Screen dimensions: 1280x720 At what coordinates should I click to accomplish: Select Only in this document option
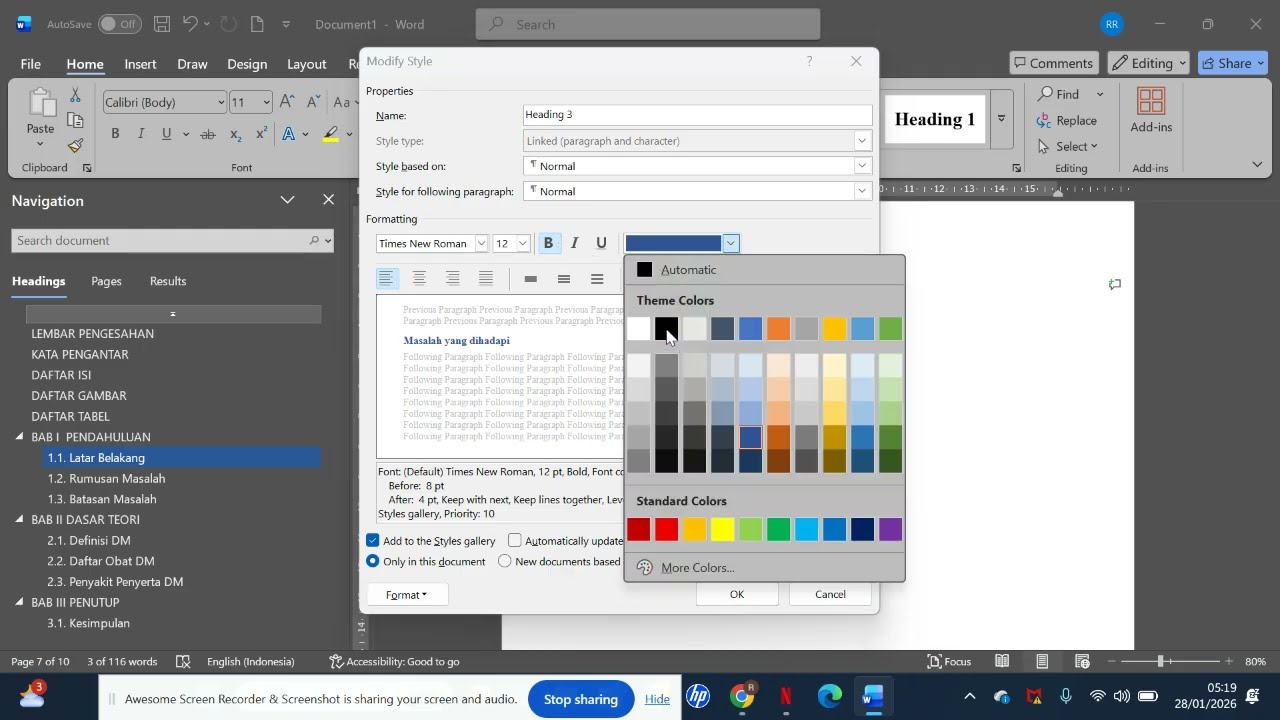pos(373,562)
